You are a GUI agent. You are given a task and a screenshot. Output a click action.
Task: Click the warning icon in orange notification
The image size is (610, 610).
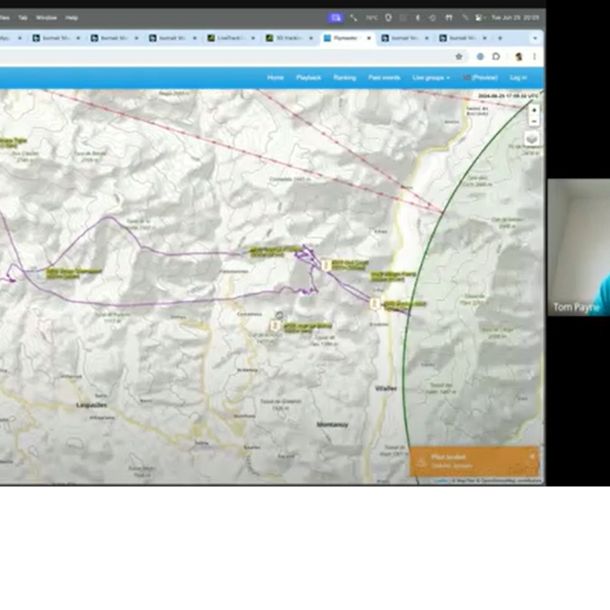point(421,461)
